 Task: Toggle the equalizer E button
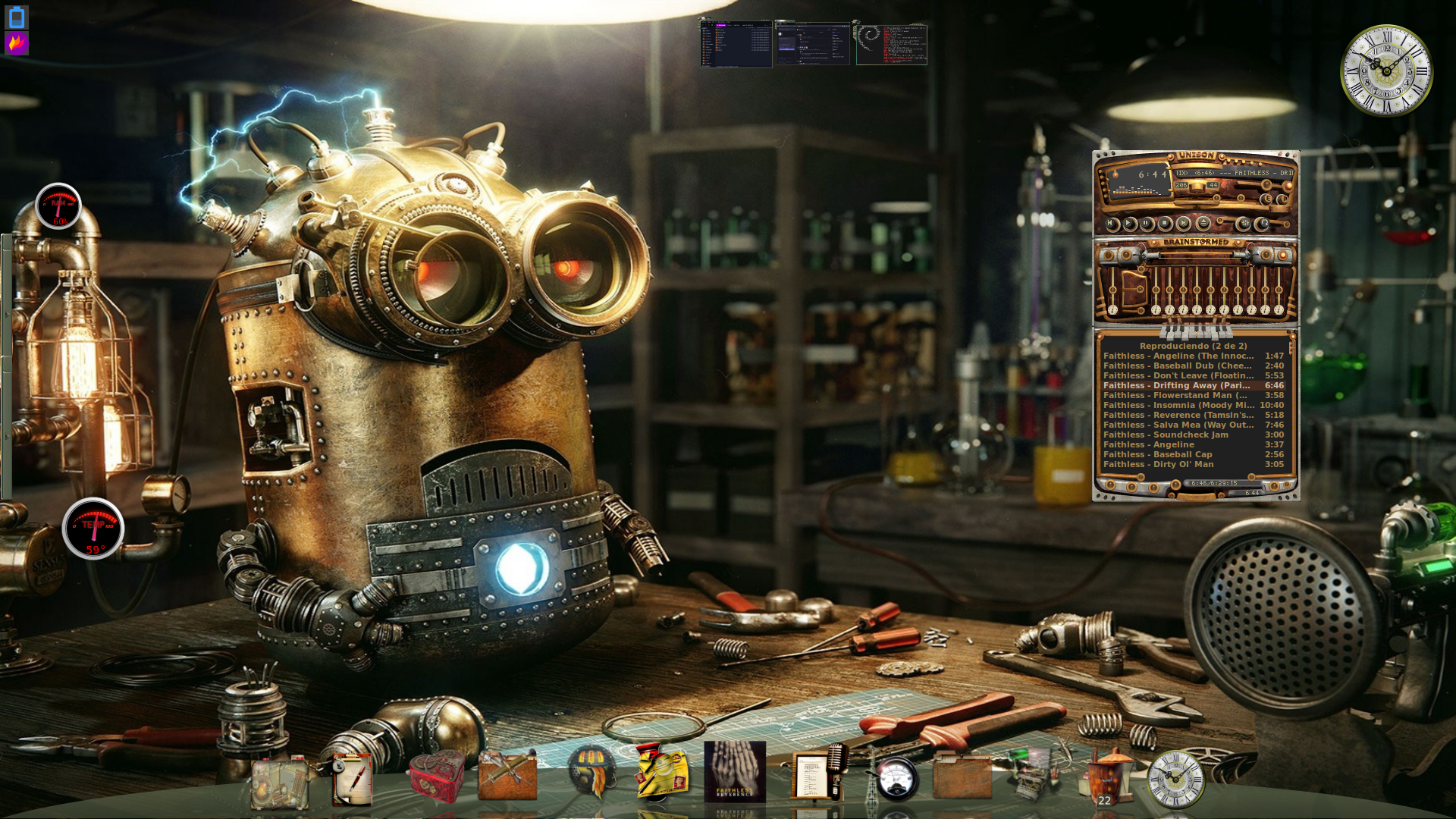coord(1268,198)
